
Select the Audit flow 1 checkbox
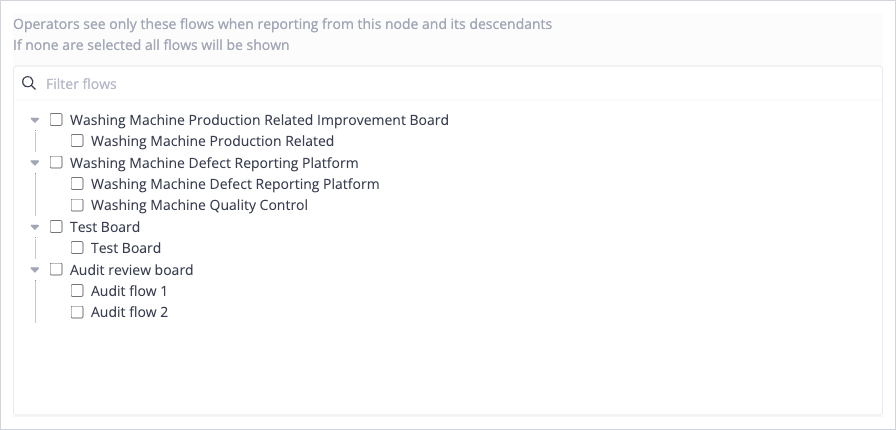(x=77, y=290)
